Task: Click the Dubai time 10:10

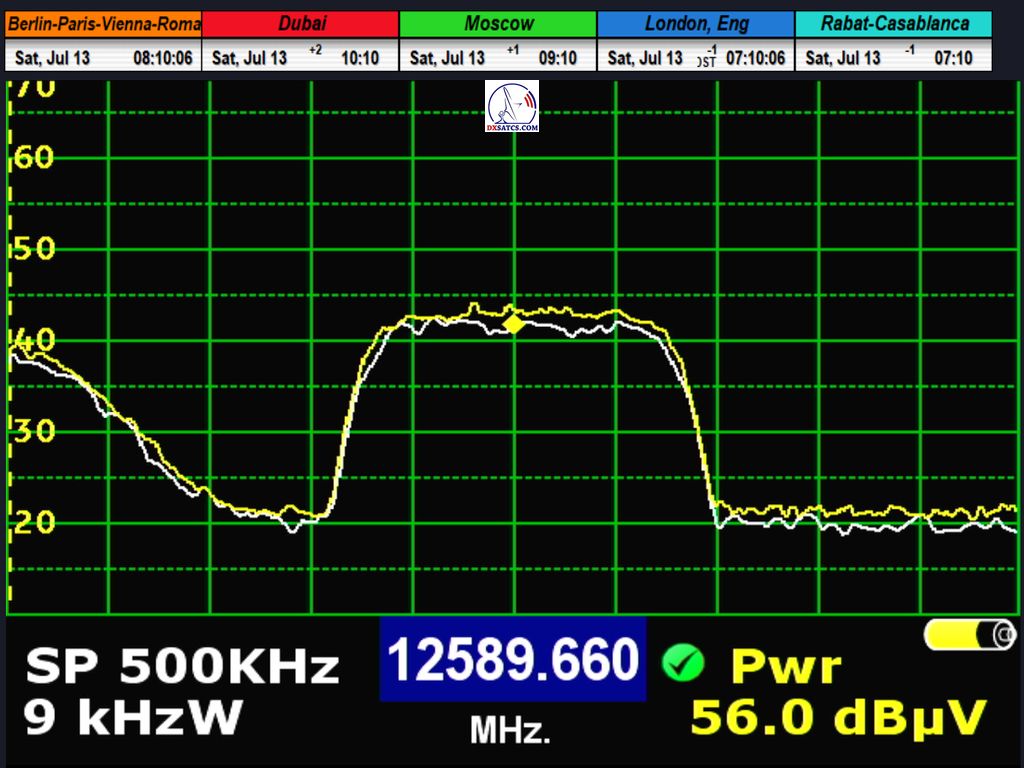Action: (x=359, y=58)
